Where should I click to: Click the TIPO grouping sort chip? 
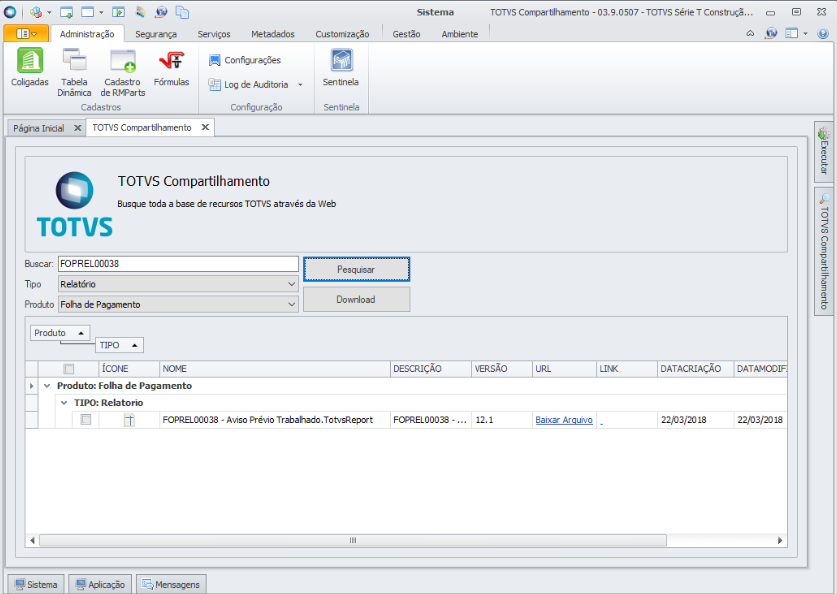point(120,345)
